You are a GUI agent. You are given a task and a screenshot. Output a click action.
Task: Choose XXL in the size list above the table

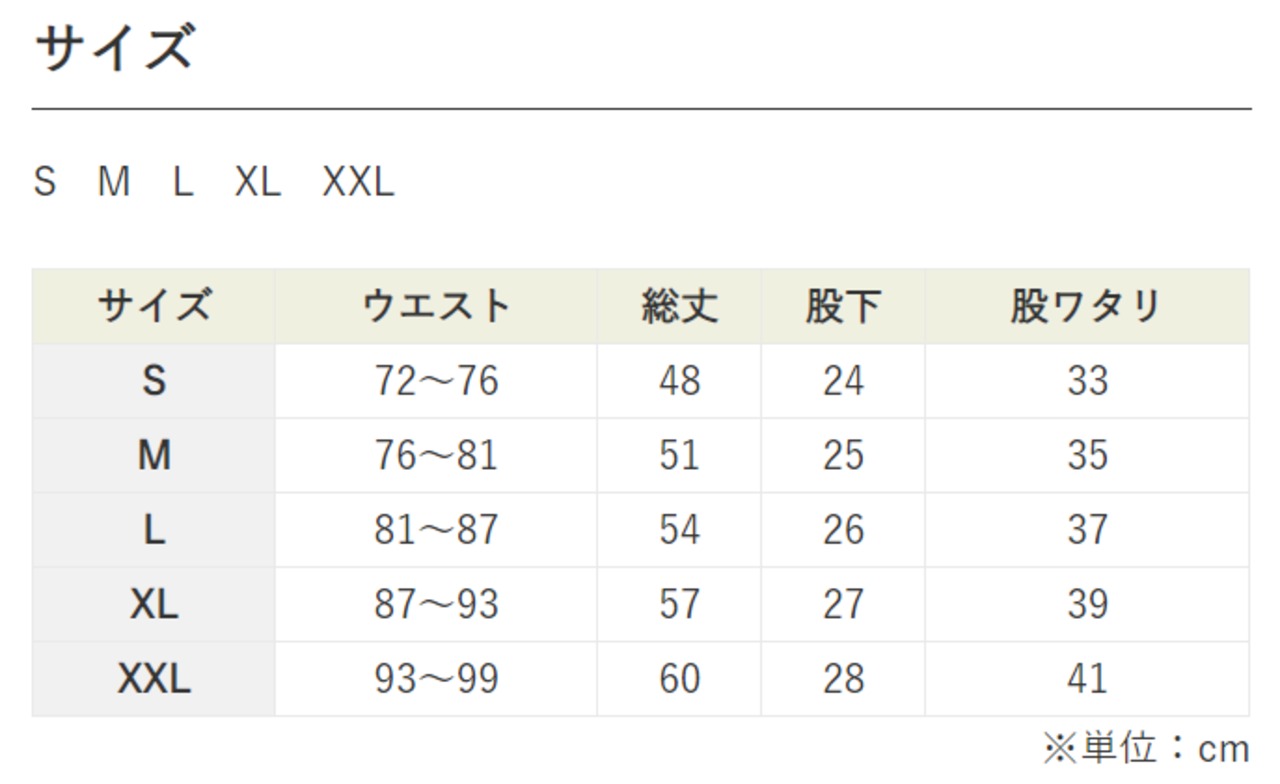(x=358, y=182)
